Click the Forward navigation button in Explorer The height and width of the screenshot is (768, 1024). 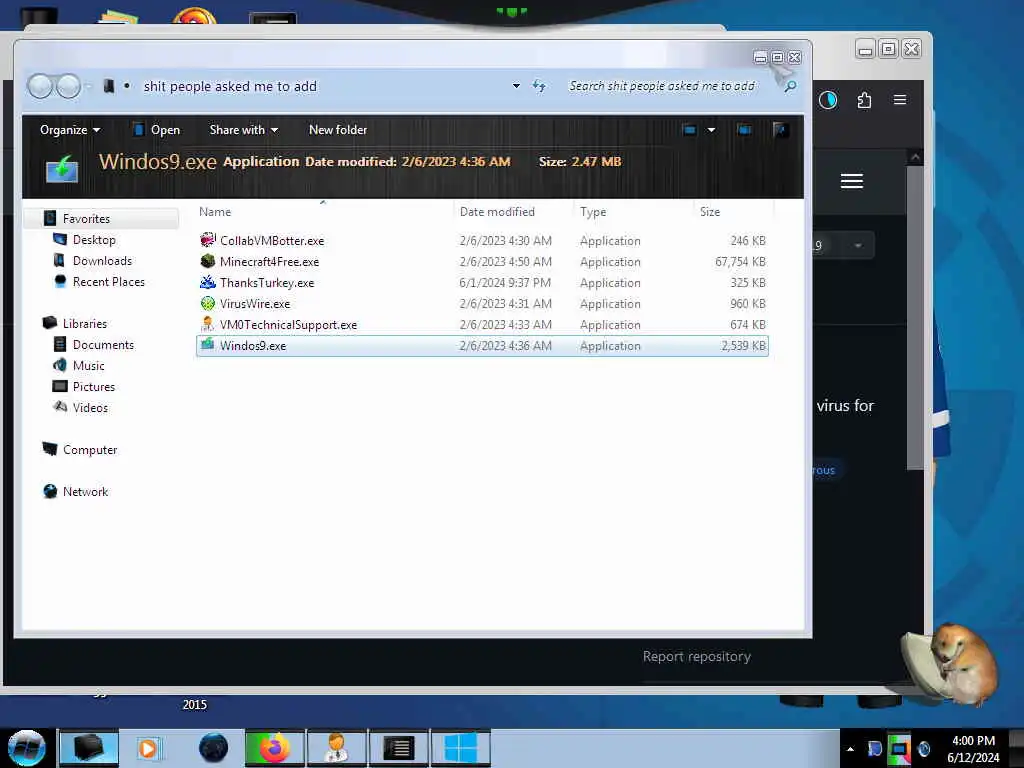pos(68,86)
